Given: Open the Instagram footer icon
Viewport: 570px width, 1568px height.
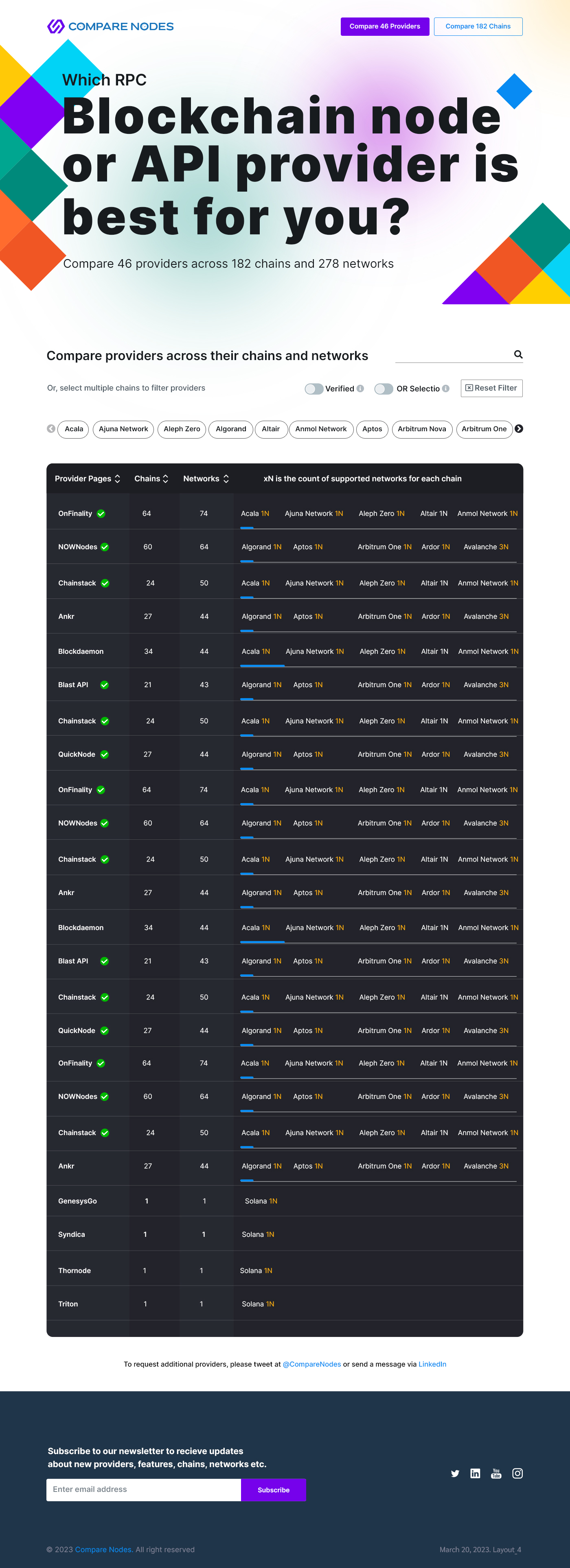Looking at the screenshot, I should tap(517, 1473).
